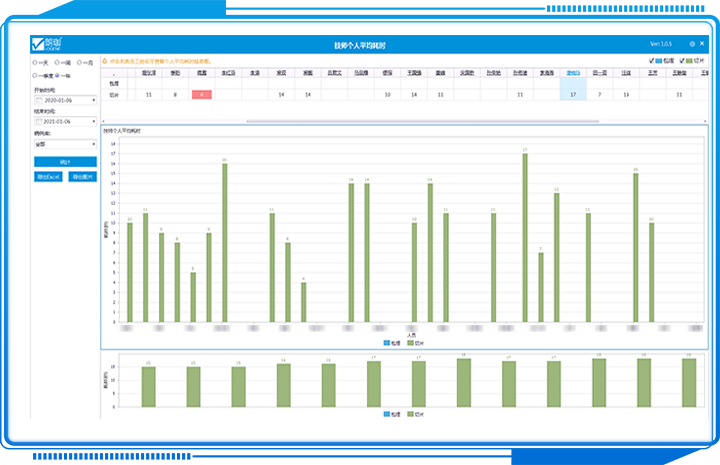Uncheck the 切片 series checkbox
This screenshot has height=465, width=720.
coord(683,61)
